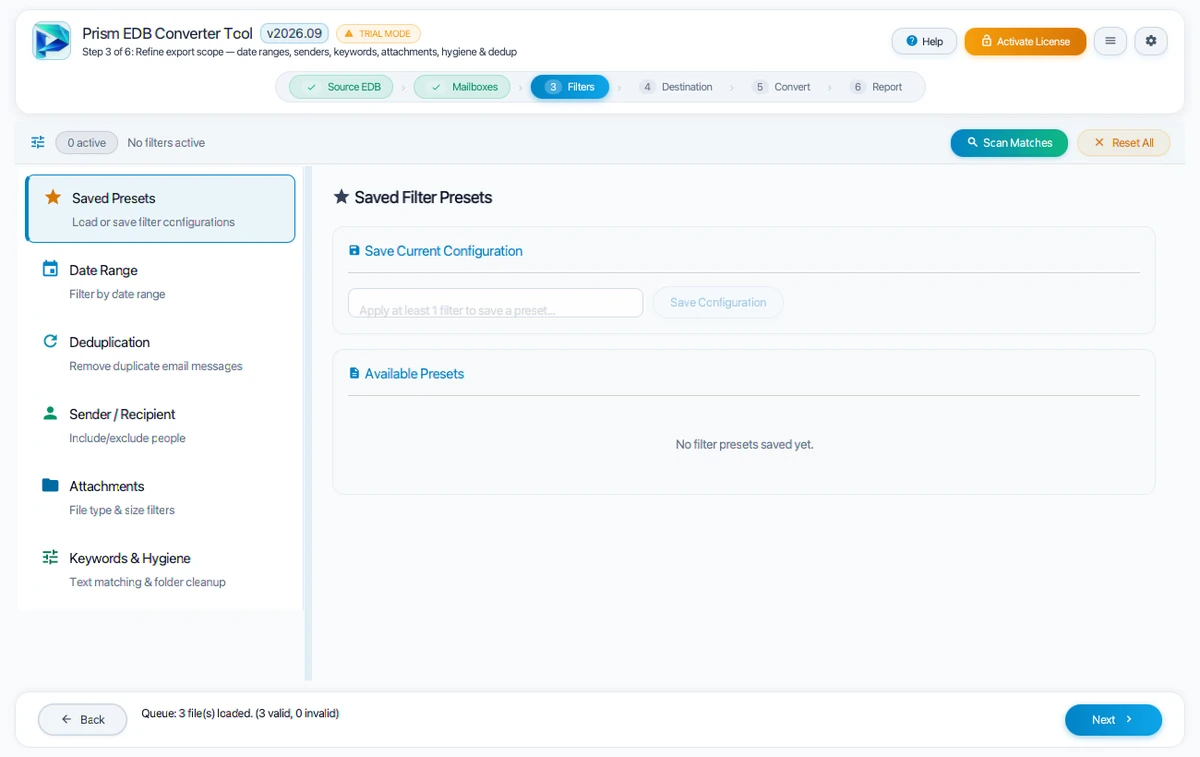The height and width of the screenshot is (757, 1200).
Task: Go to the Mailboxes step
Action: (462, 87)
